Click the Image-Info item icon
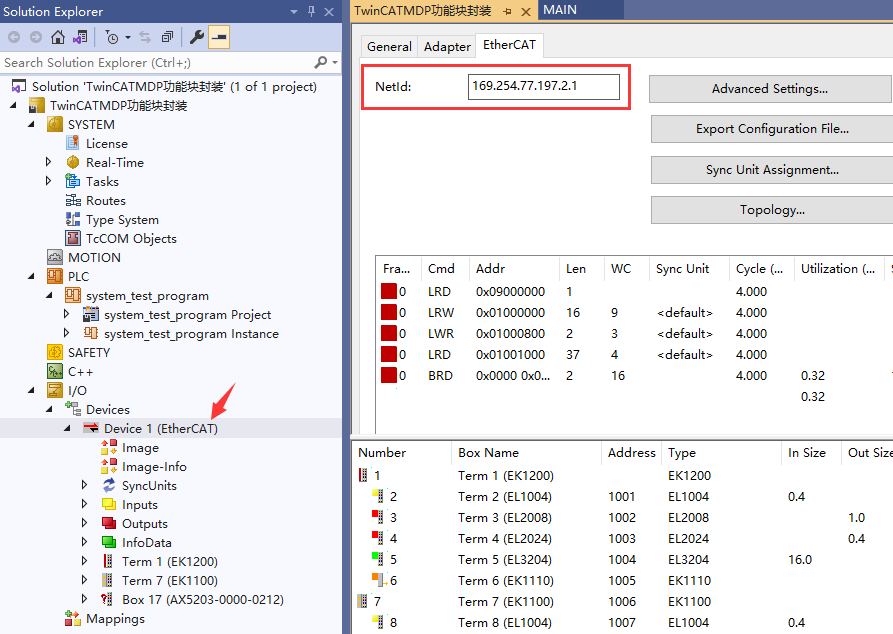 coord(109,467)
